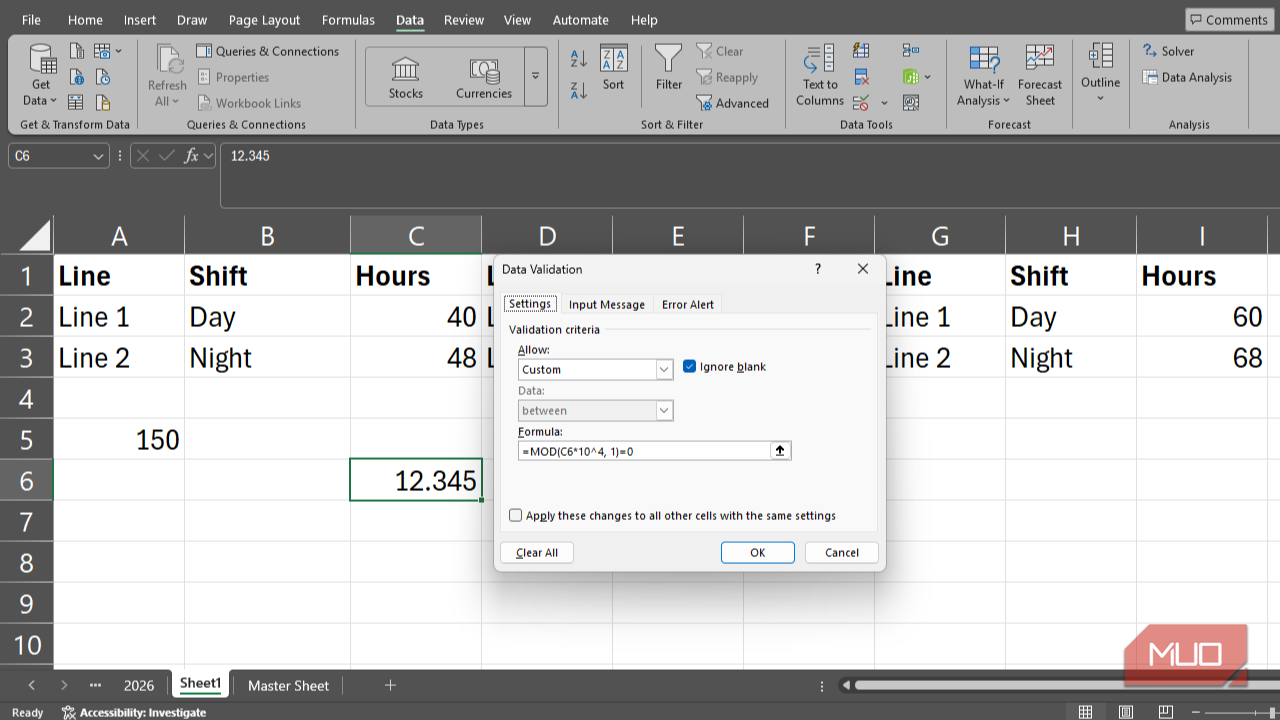Open Queries & Connections pane
The width and height of the screenshot is (1280, 720).
pyautogui.click(x=267, y=51)
